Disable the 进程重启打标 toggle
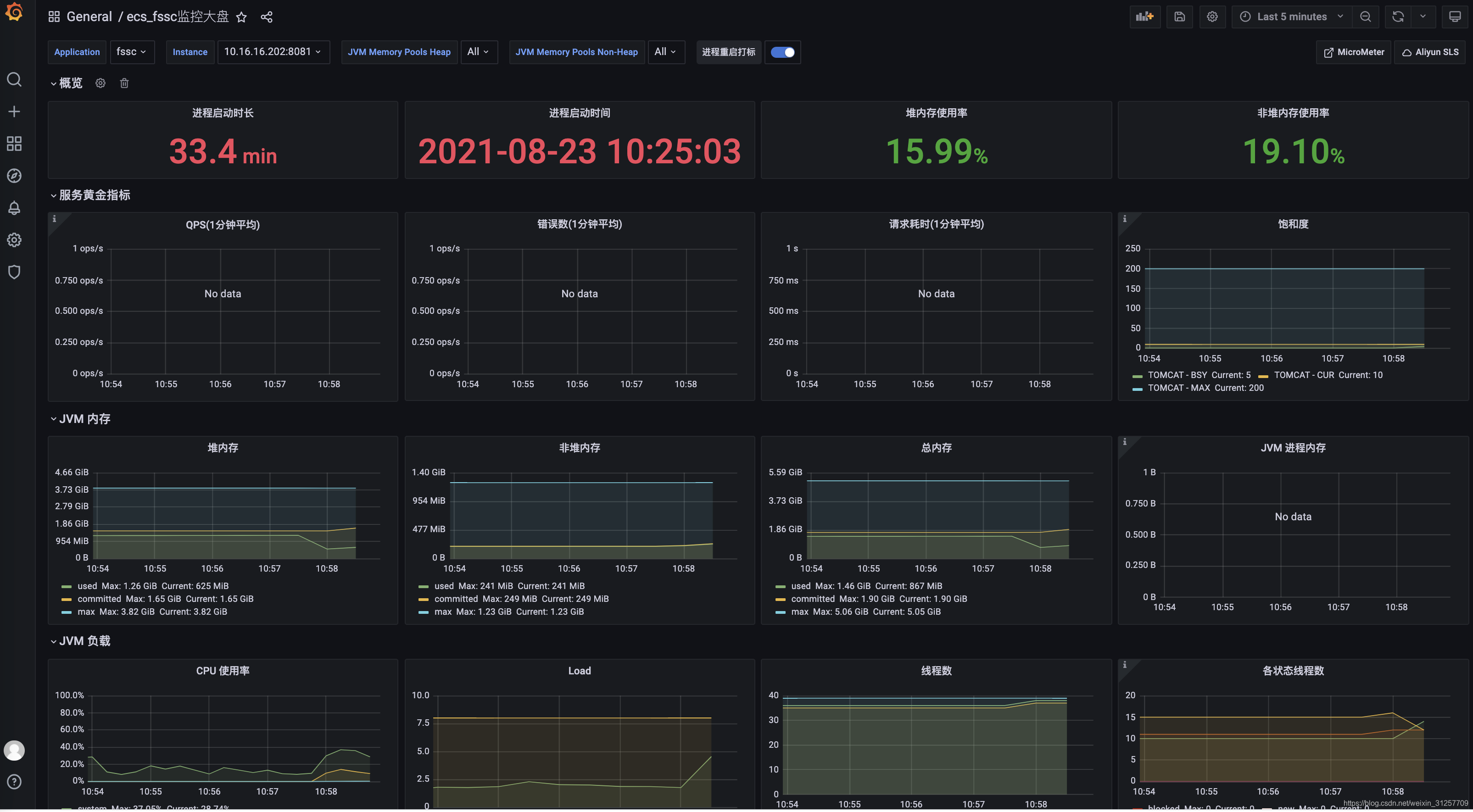 [782, 52]
